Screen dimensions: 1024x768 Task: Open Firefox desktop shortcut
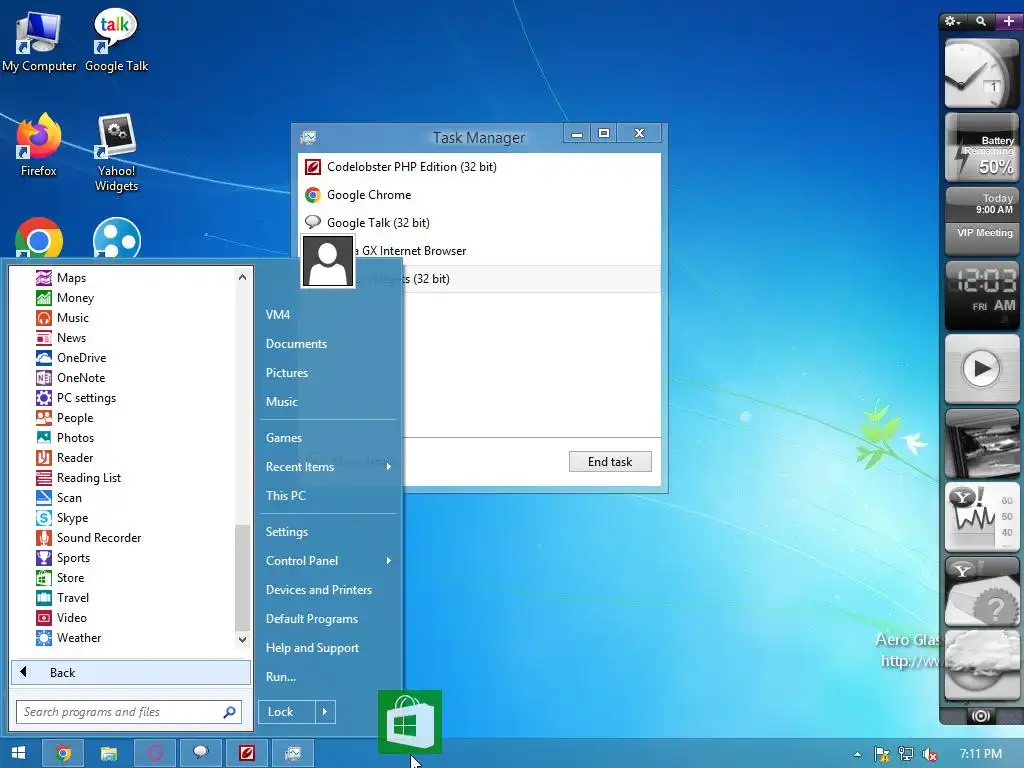pyautogui.click(x=39, y=146)
